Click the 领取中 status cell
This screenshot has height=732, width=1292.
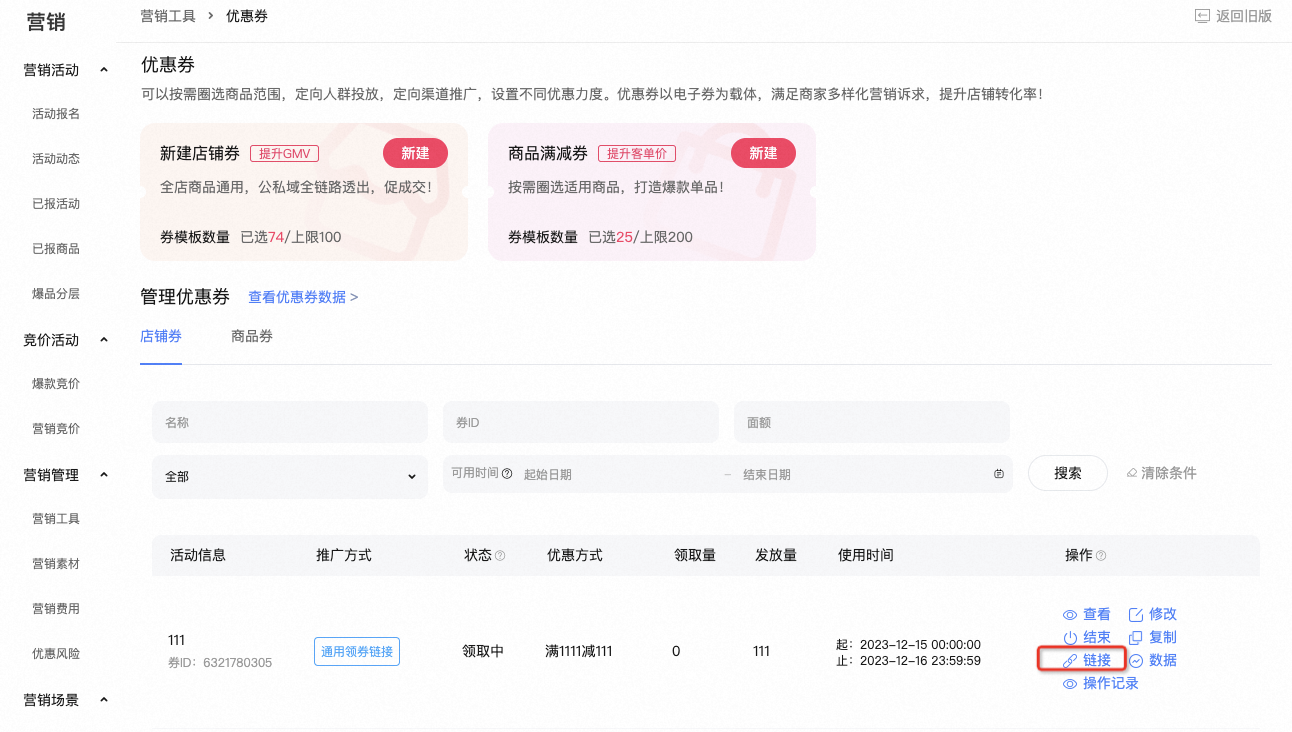click(483, 652)
